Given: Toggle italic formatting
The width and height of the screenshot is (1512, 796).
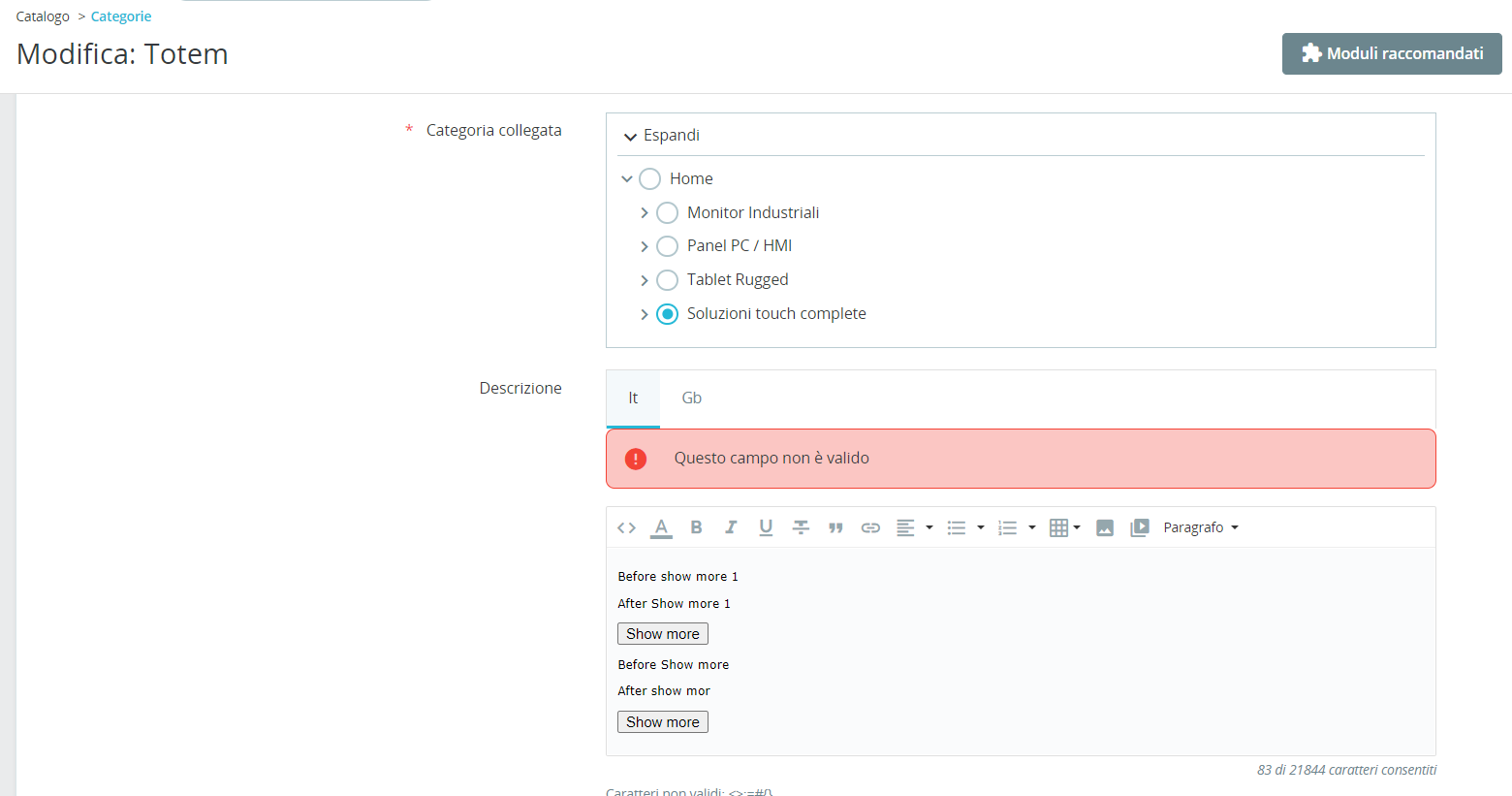Looking at the screenshot, I should [731, 527].
